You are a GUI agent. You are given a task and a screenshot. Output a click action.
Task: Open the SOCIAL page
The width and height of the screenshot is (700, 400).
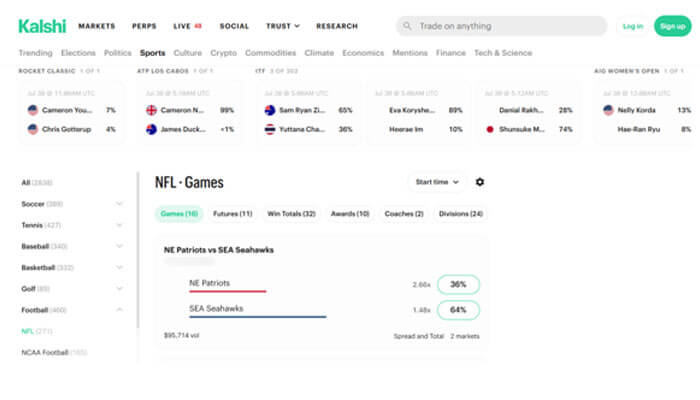(x=234, y=26)
